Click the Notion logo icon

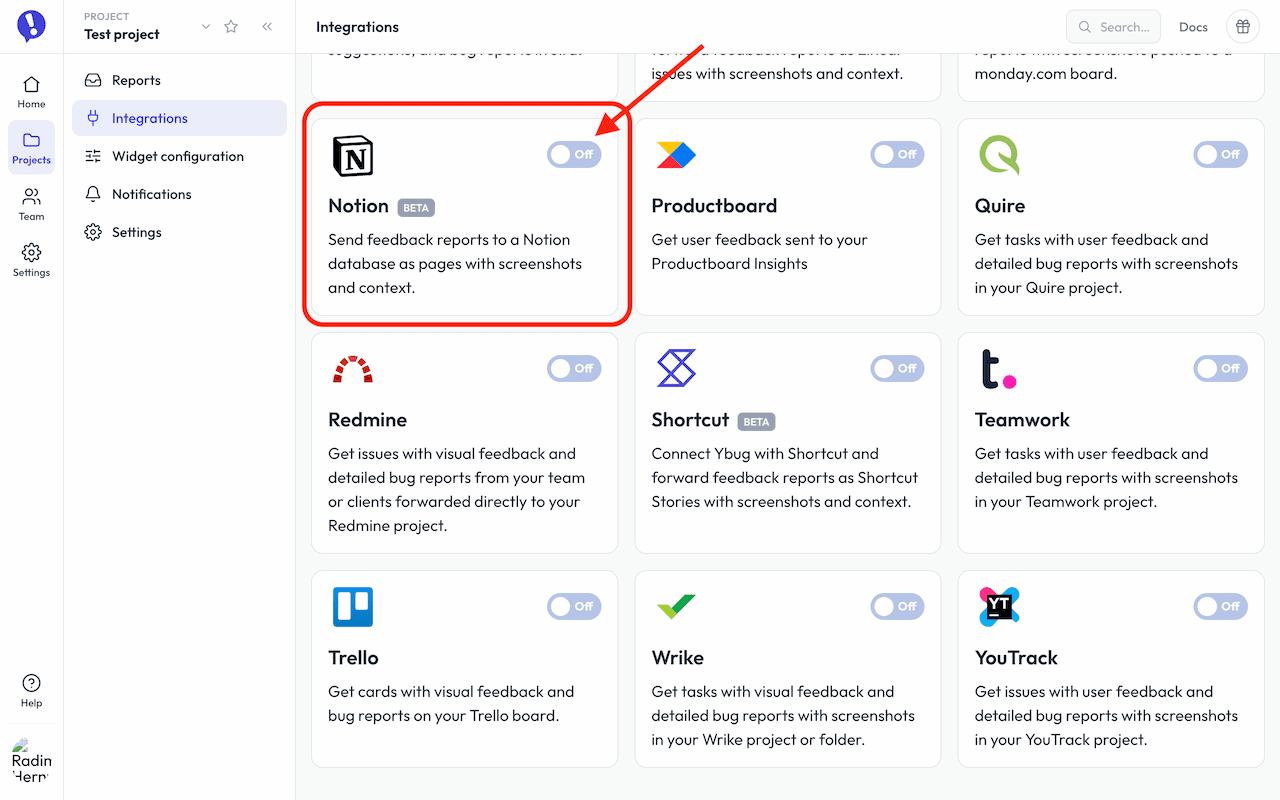(x=352, y=156)
